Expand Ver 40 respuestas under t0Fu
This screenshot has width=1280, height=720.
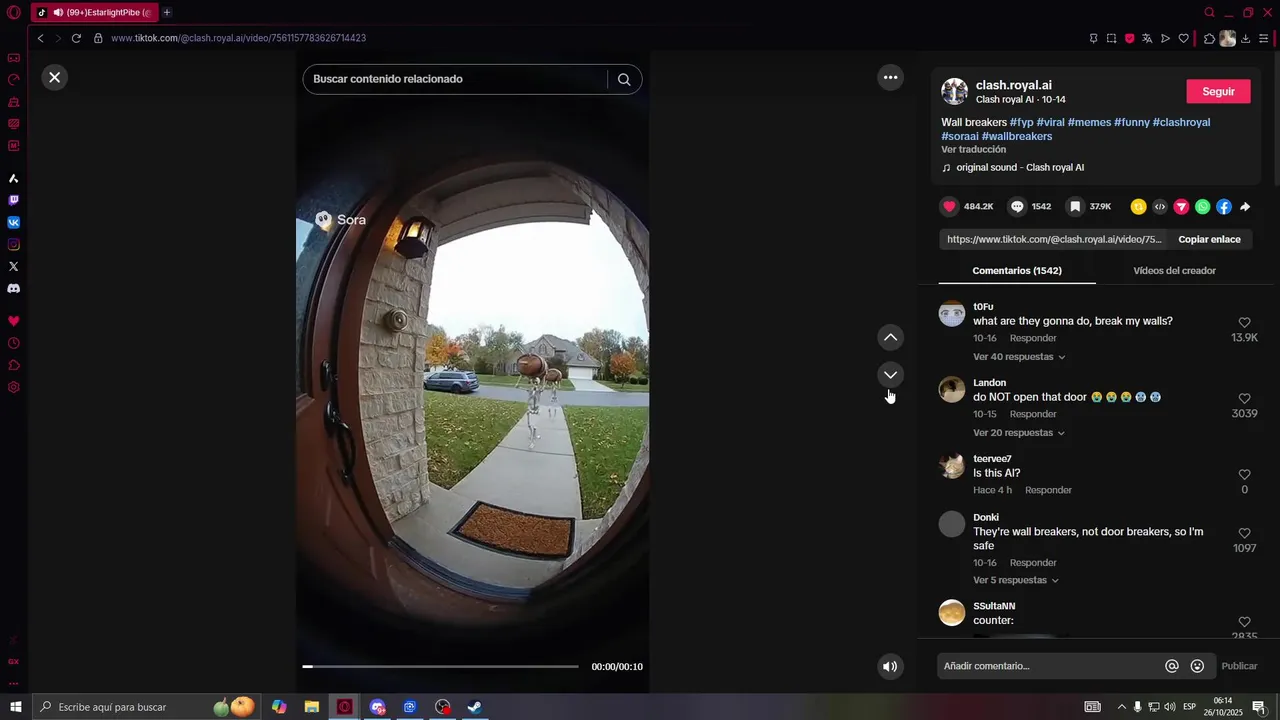coord(1019,357)
